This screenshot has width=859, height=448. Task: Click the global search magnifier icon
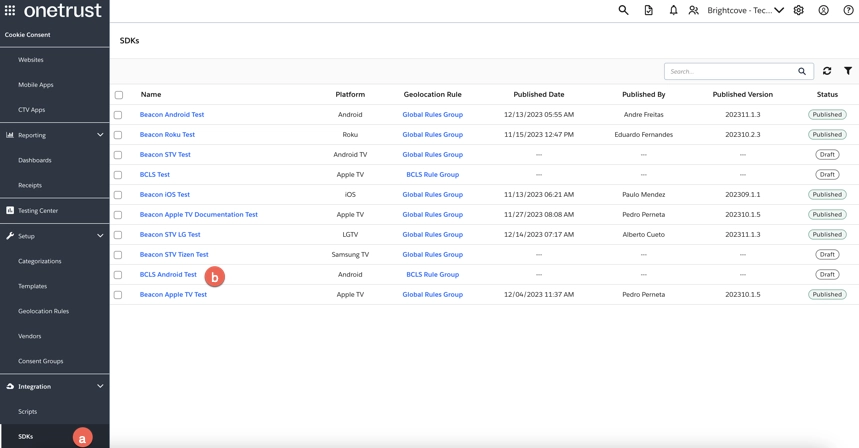coord(623,10)
